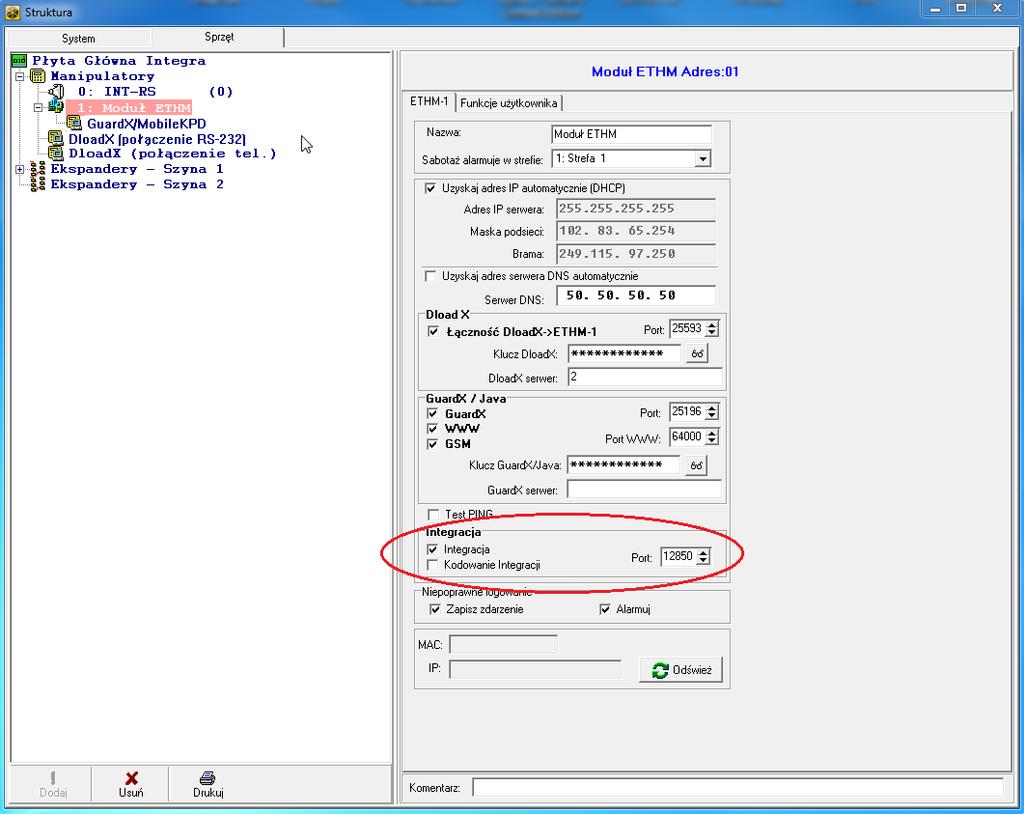Viewport: 1024px width, 814px height.
Task: Adjust the GuardX Port 25196 spinner
Action: (712, 412)
